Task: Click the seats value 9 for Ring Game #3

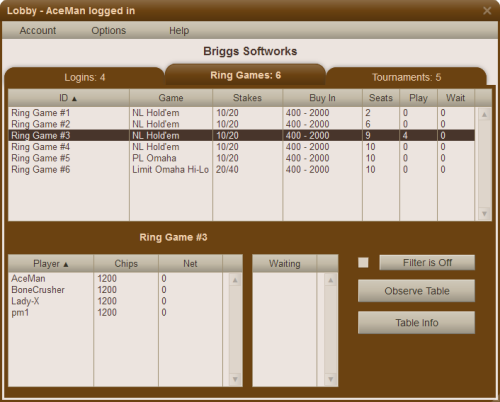Action: click(x=368, y=135)
